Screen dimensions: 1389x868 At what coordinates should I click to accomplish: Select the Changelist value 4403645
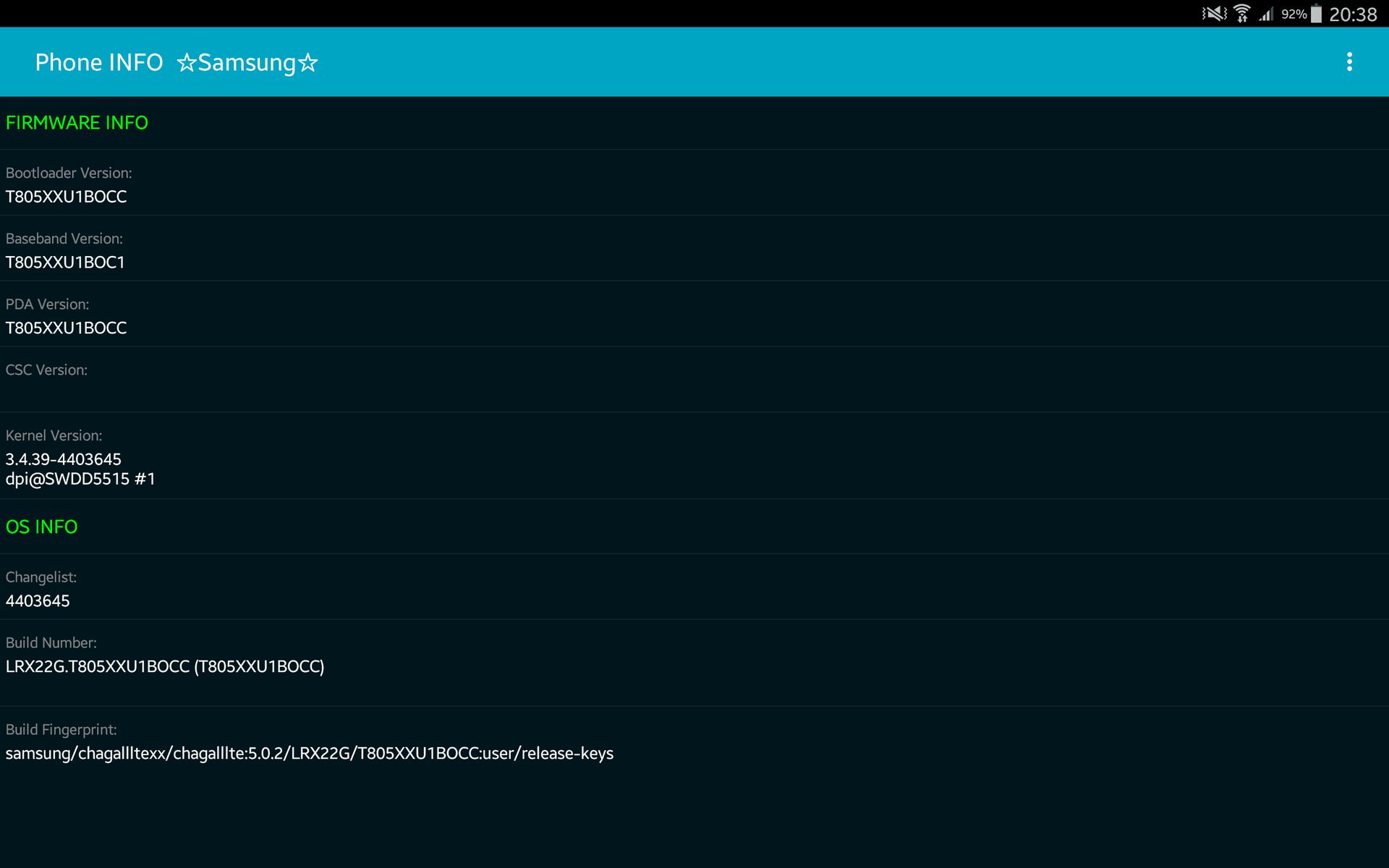coord(38,601)
